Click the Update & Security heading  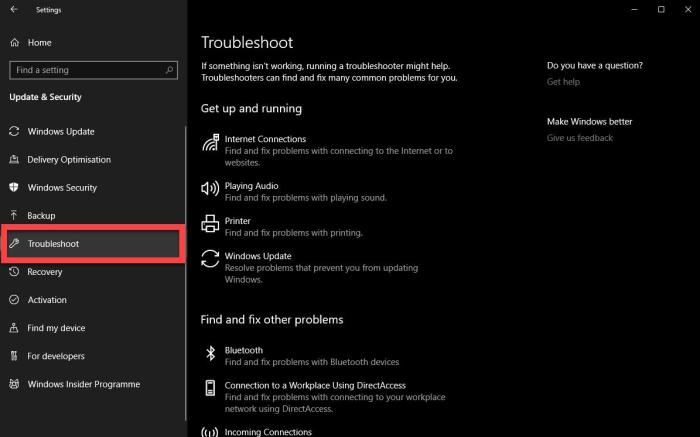46,97
